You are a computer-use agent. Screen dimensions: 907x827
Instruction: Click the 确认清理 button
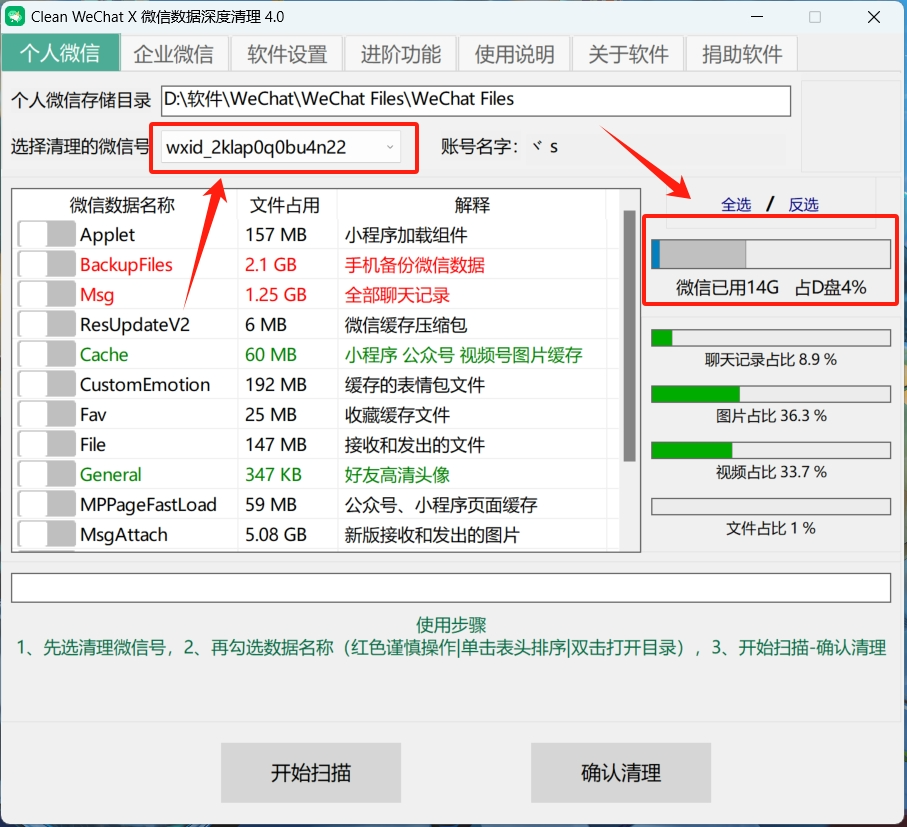(x=621, y=773)
